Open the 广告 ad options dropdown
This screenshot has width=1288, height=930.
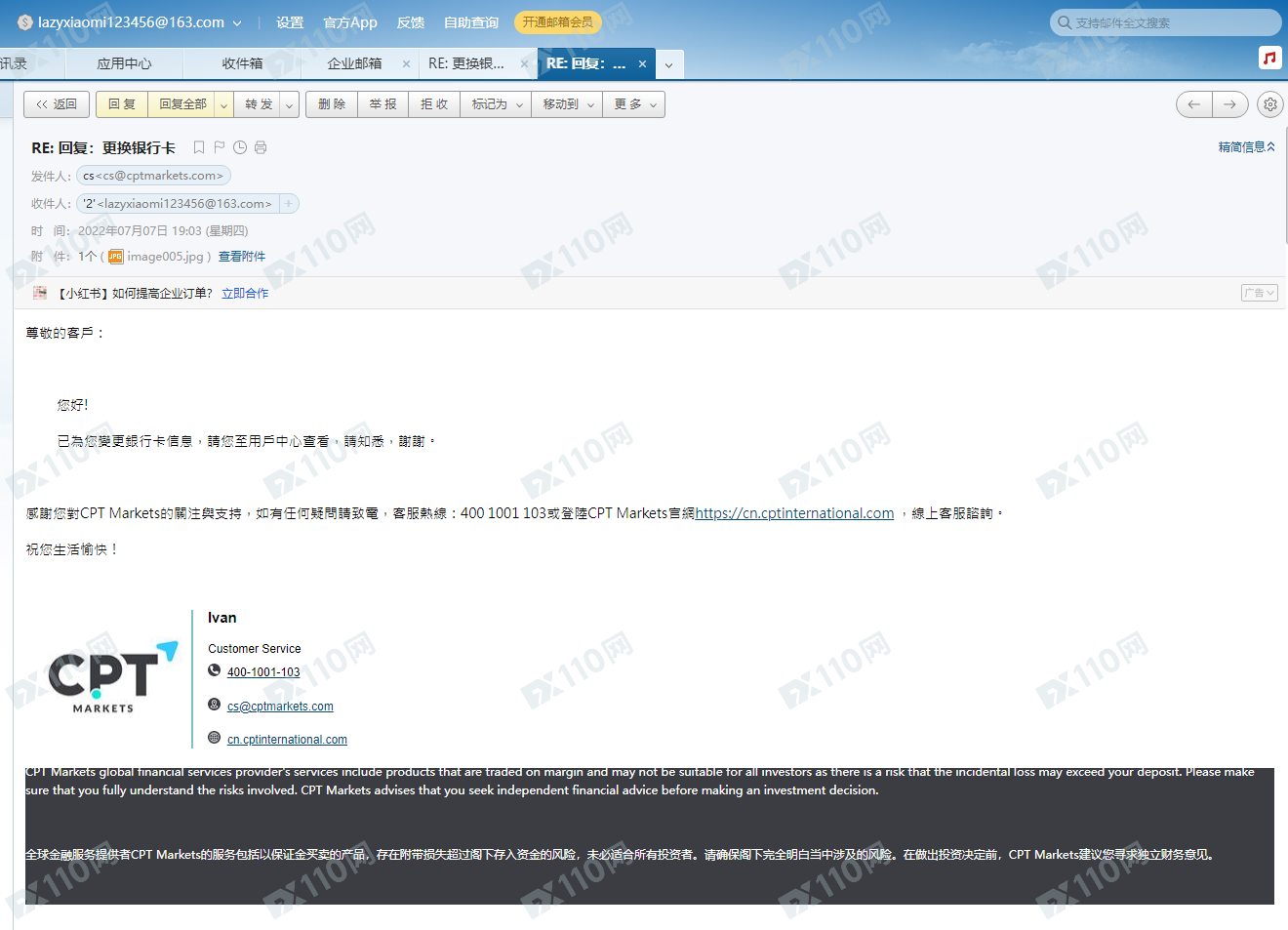[x=1260, y=293]
